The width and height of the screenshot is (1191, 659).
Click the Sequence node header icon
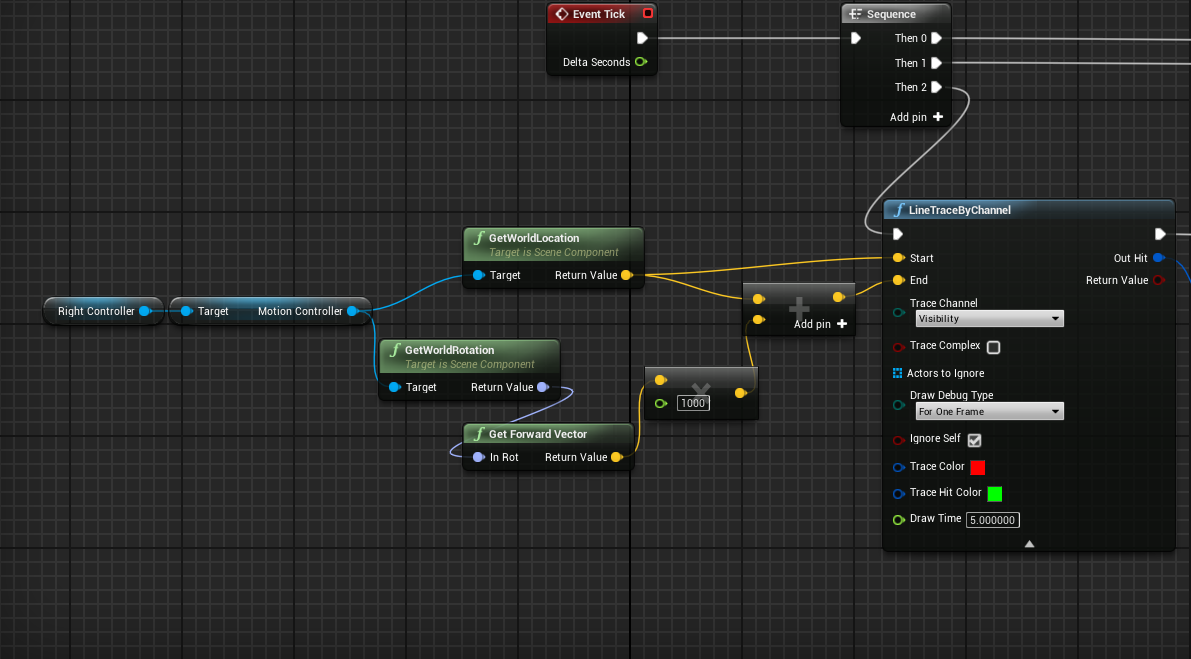(855, 13)
